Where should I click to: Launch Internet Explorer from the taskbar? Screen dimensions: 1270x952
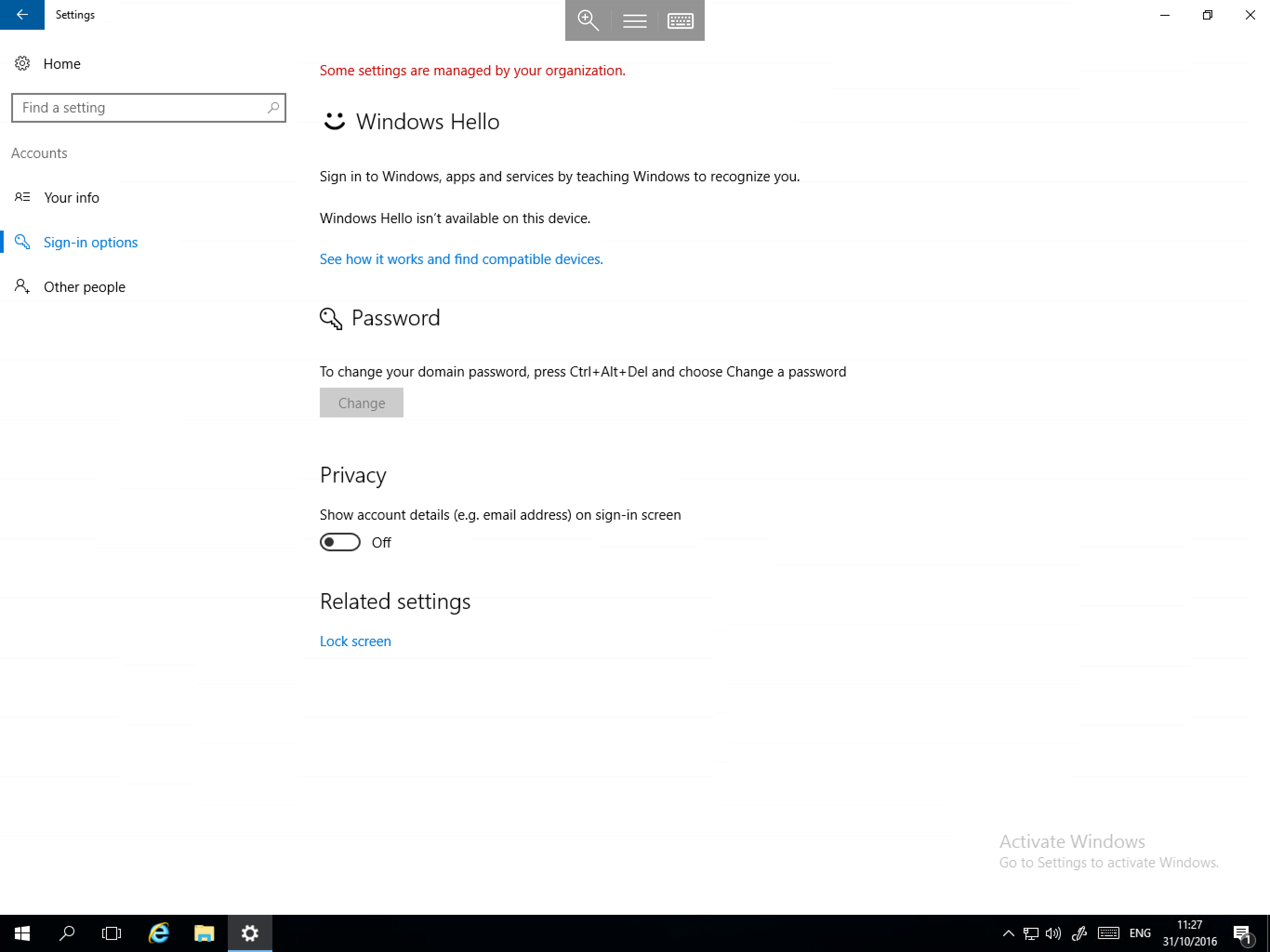click(x=159, y=933)
